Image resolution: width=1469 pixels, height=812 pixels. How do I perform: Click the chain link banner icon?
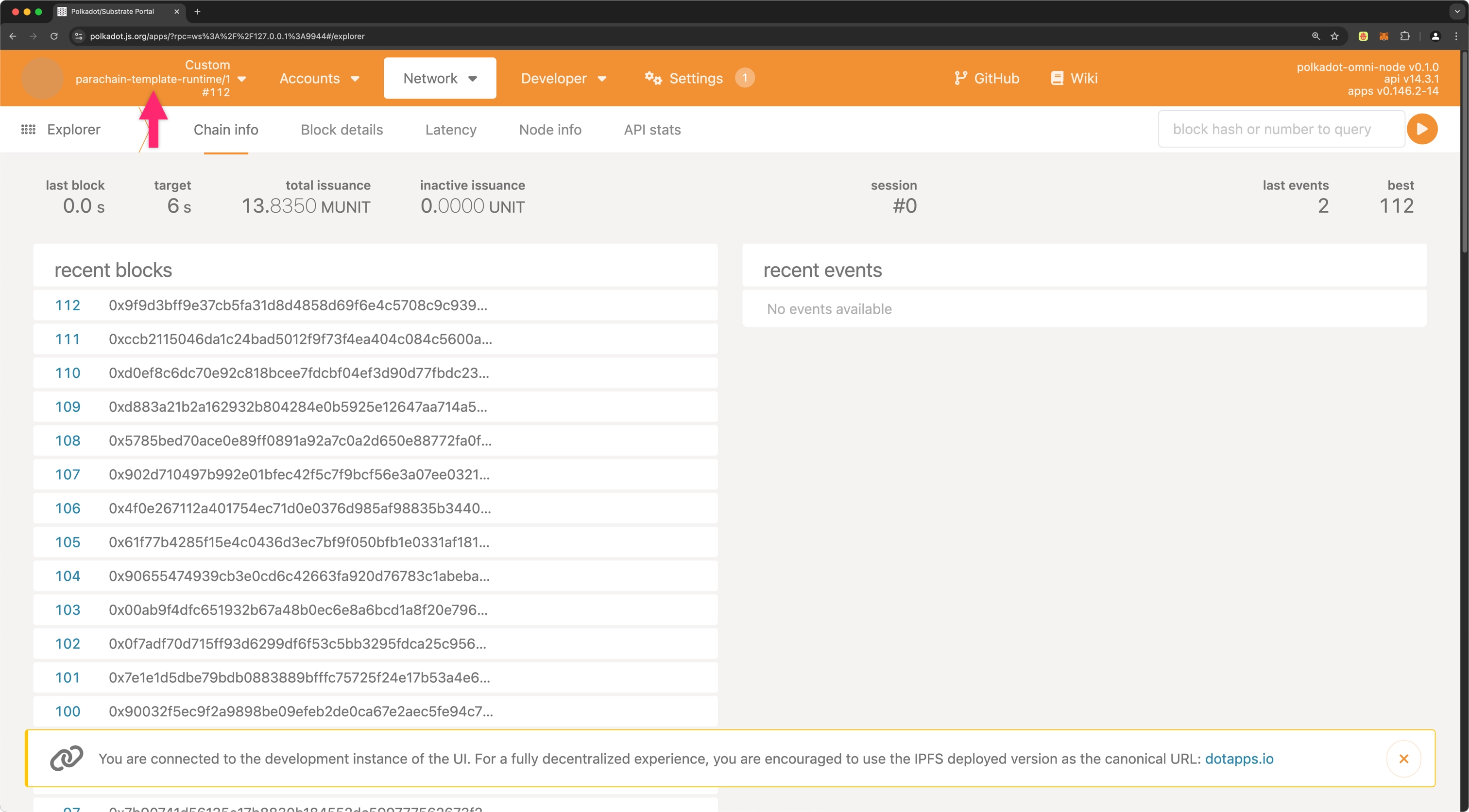click(66, 759)
